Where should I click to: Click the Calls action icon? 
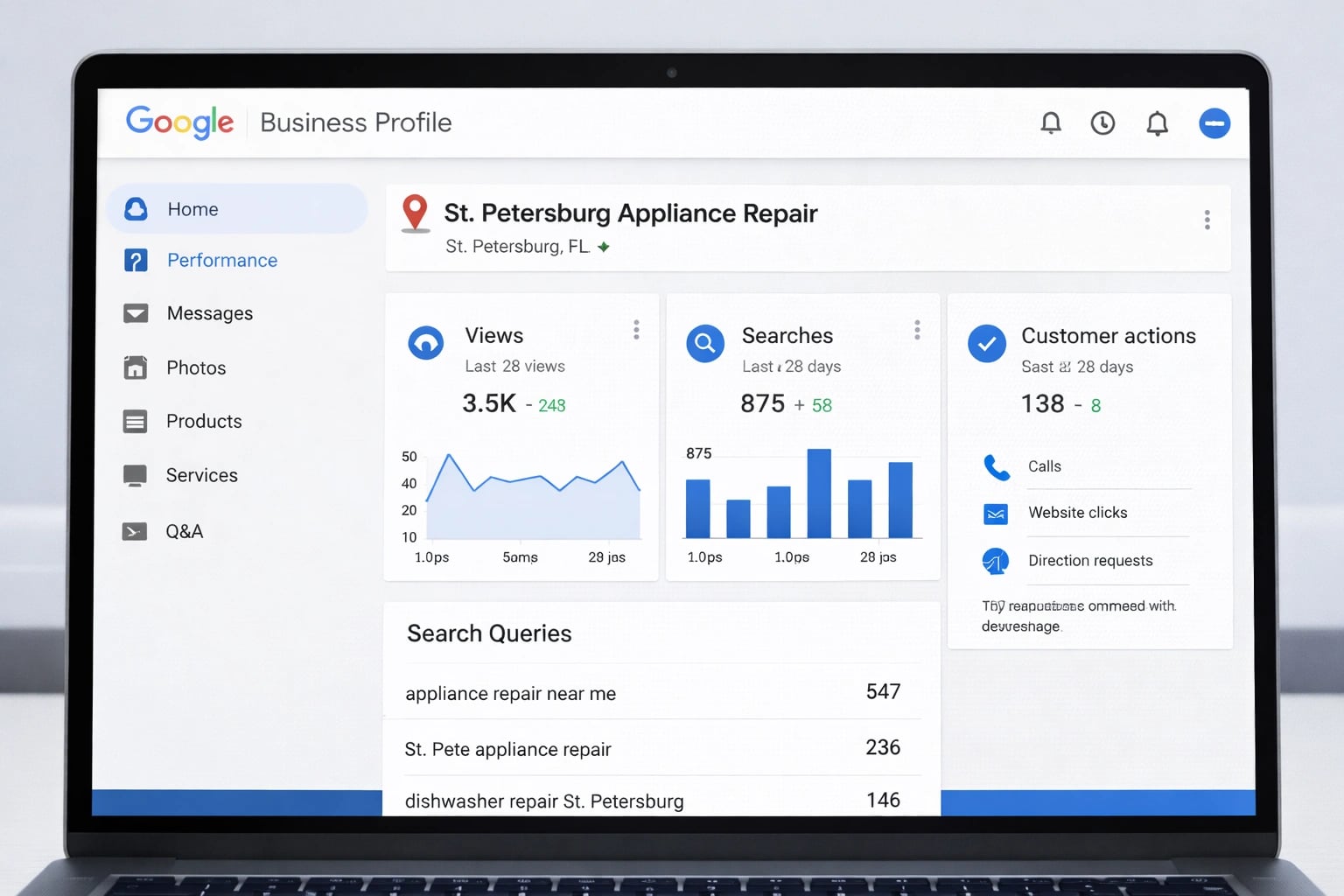(997, 466)
